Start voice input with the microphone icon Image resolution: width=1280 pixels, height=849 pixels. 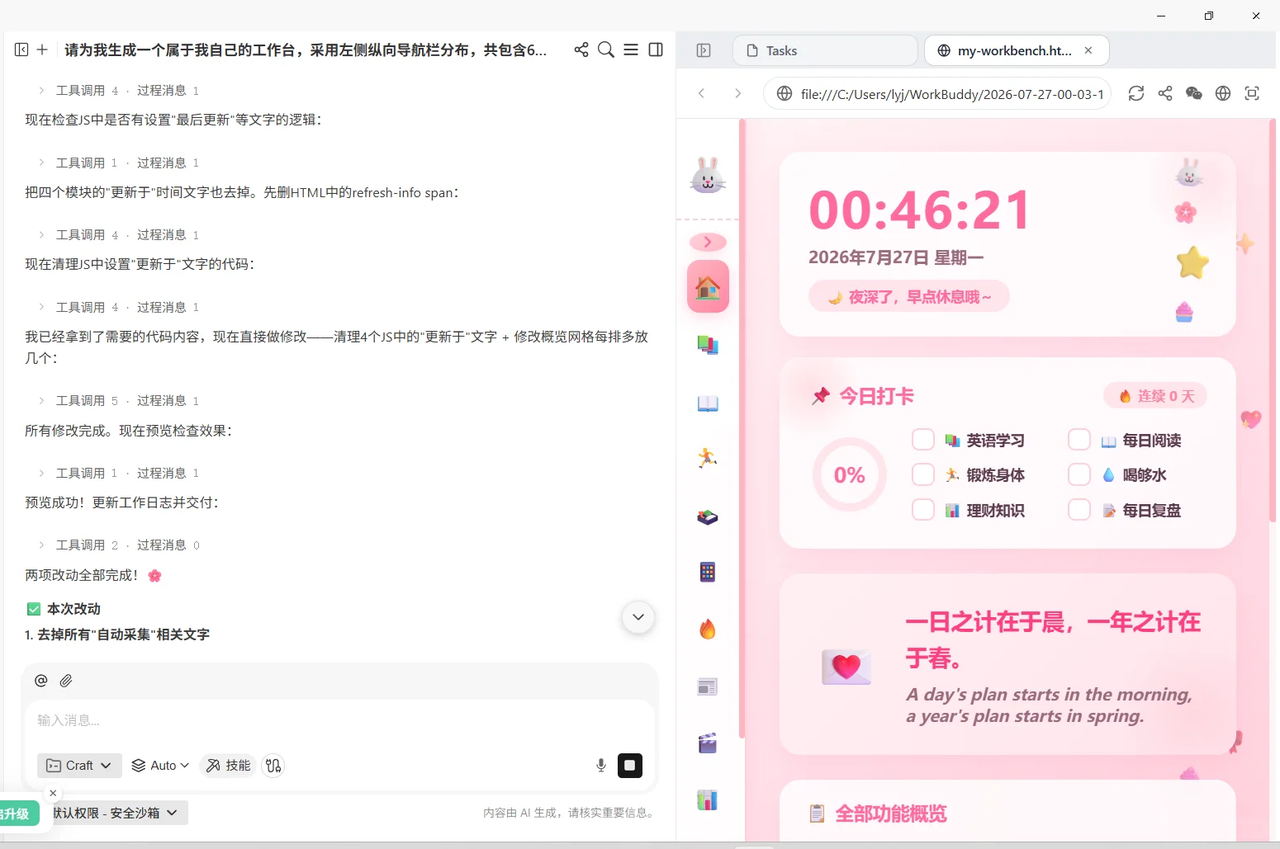(x=601, y=765)
